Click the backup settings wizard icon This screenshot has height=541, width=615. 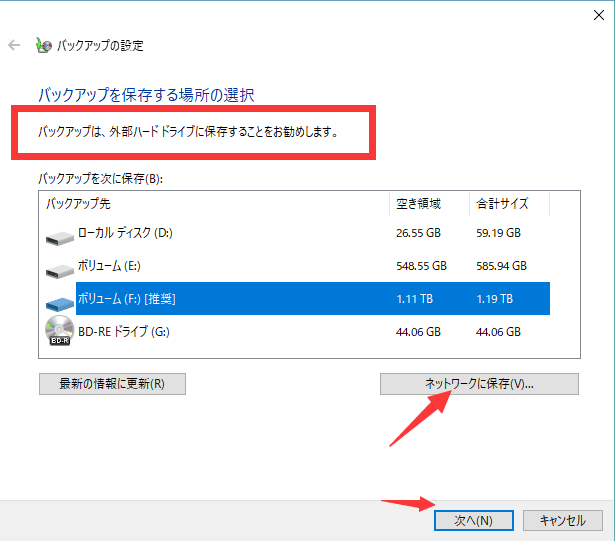click(44, 45)
